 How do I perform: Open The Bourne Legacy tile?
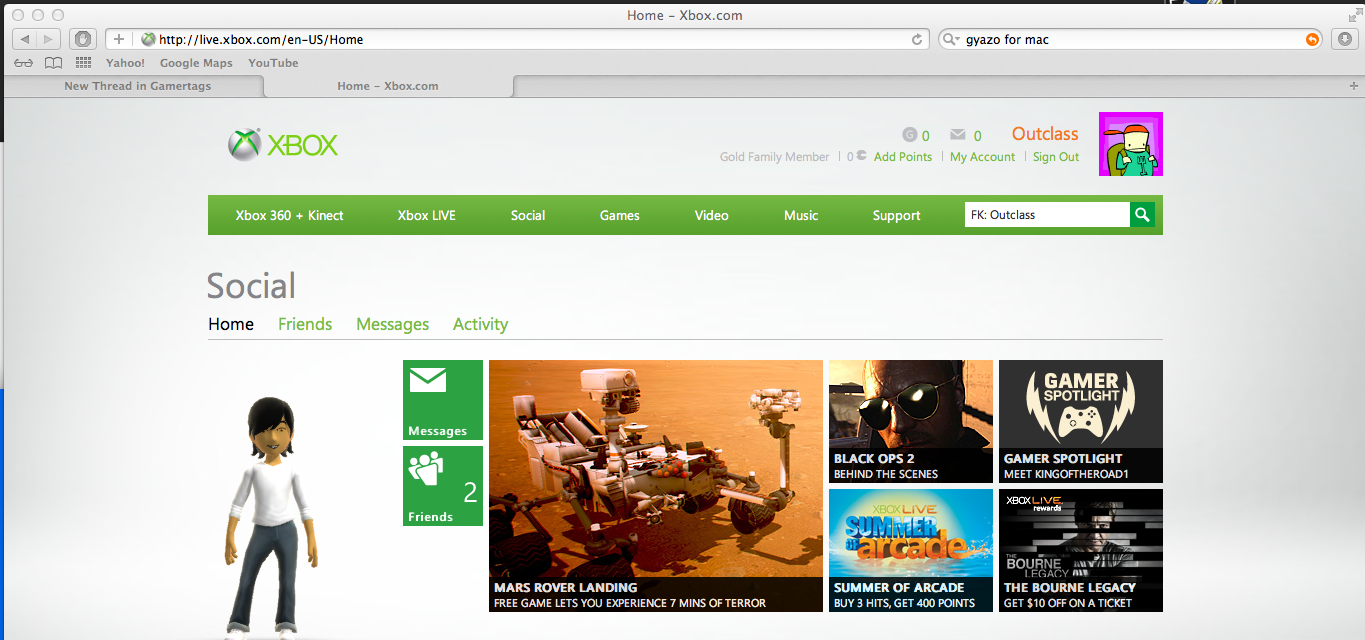pyautogui.click(x=1081, y=550)
